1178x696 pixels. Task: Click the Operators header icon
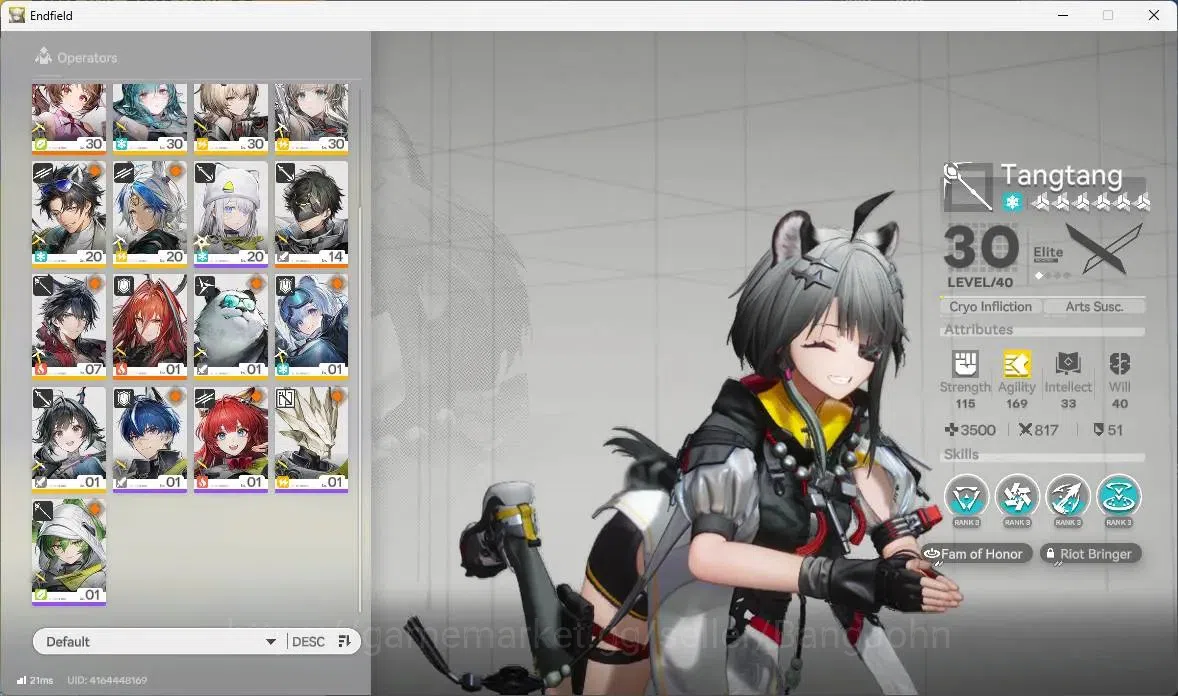(44, 56)
